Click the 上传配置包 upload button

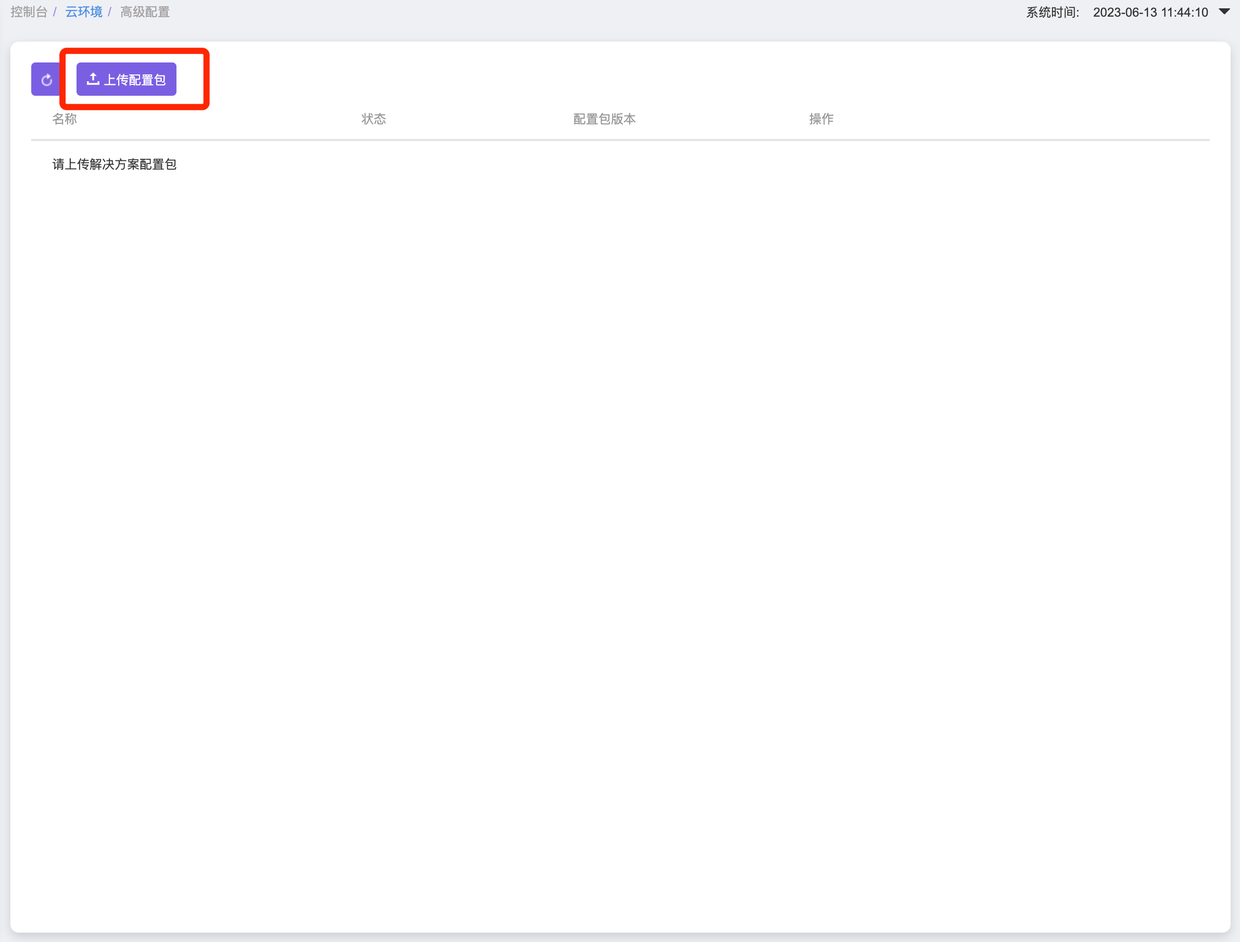click(x=127, y=79)
